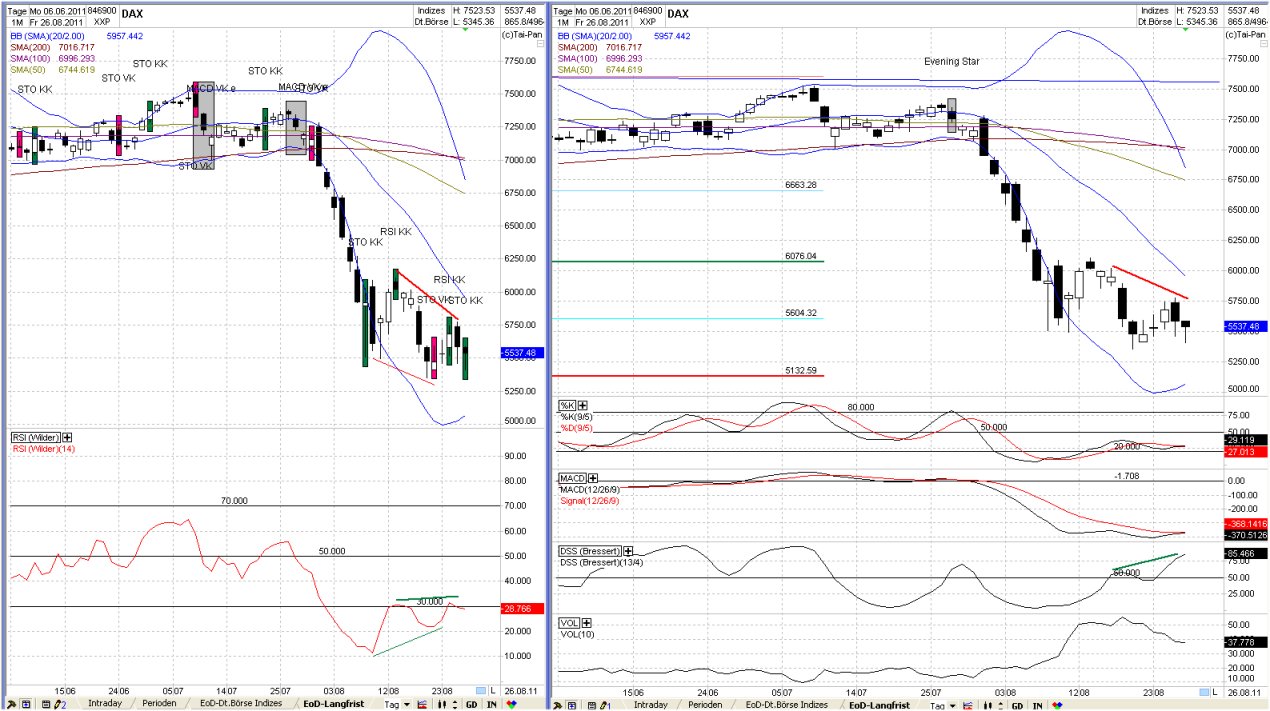Toggle the L scale button on the left chart
The width and height of the screenshot is (1270, 711).
(x=491, y=690)
